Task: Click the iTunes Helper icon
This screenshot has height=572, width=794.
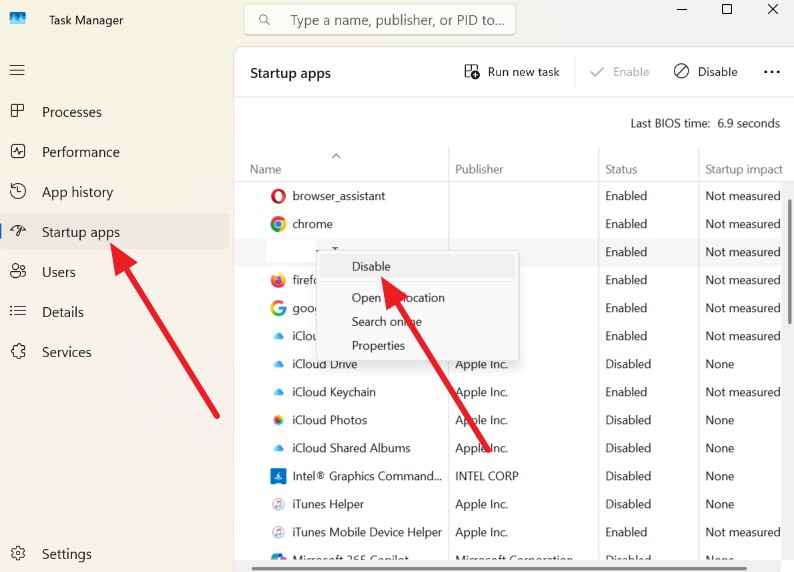Action: pos(278,504)
